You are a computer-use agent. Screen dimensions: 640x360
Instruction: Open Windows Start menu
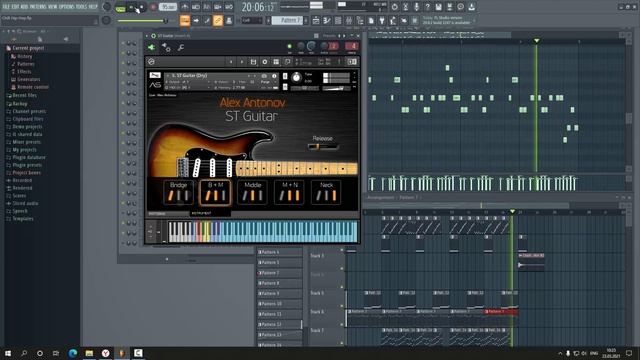[x=7, y=353]
